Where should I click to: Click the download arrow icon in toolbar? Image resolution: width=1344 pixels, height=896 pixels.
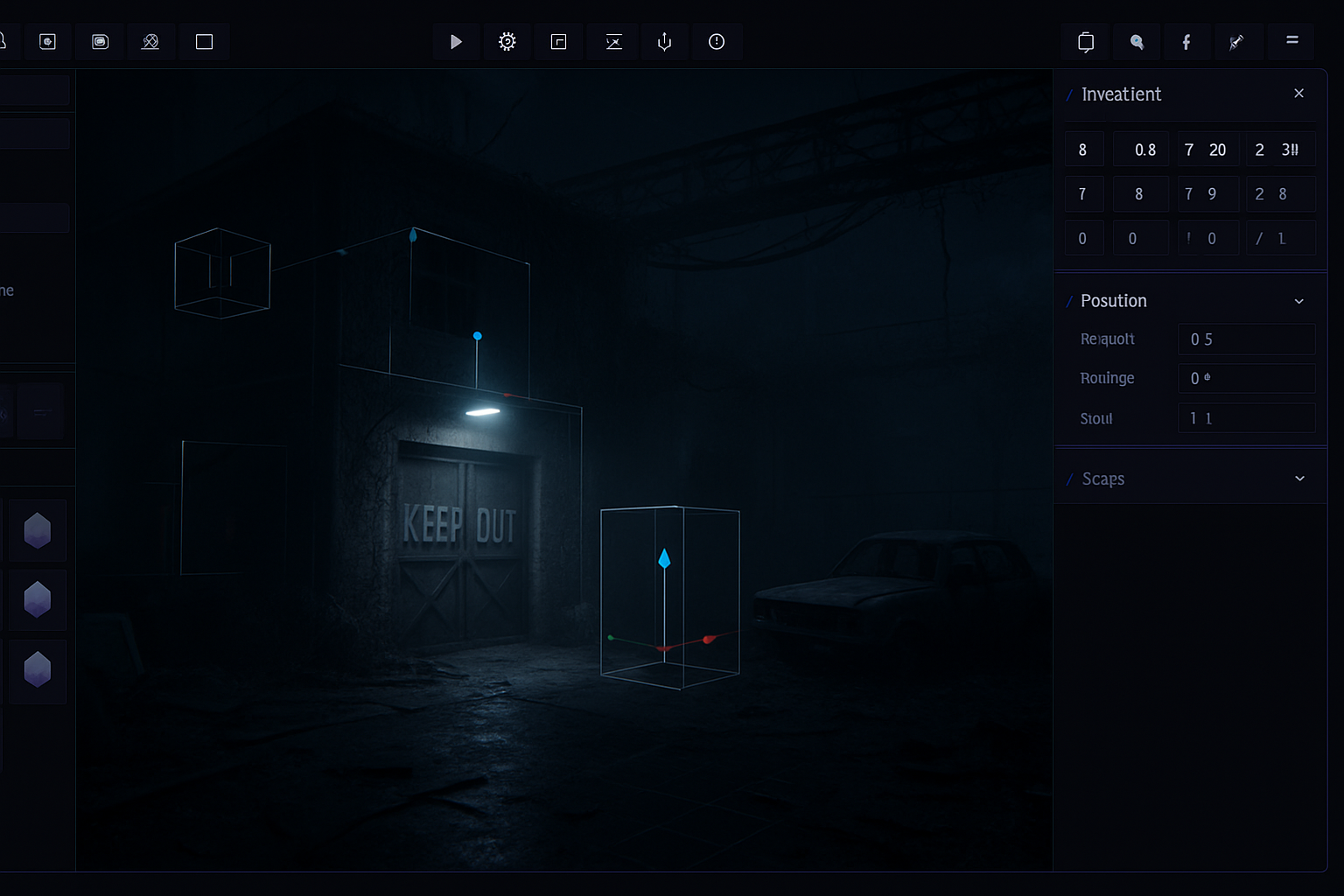point(665,42)
